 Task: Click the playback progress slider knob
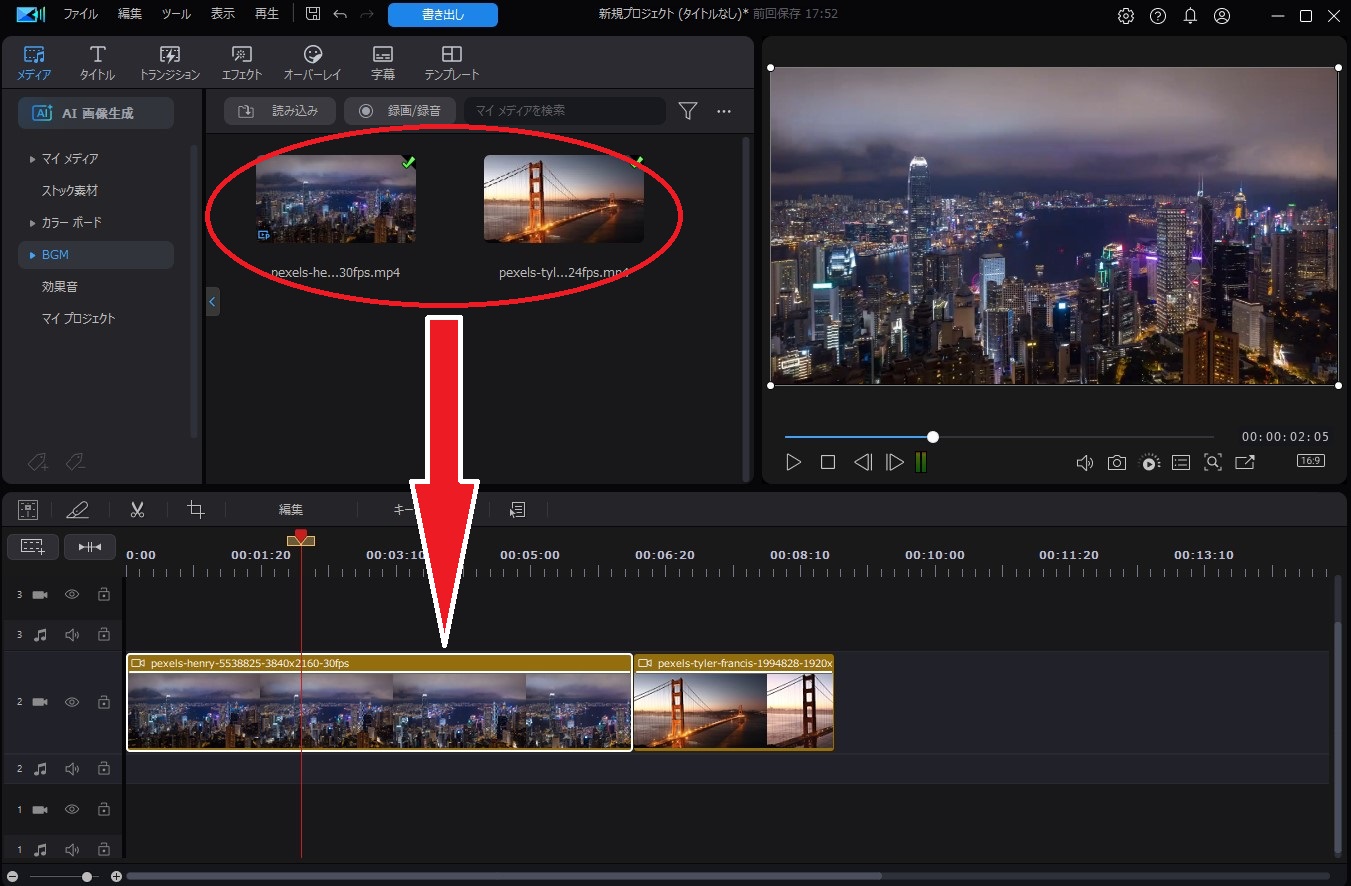pyautogui.click(x=932, y=437)
